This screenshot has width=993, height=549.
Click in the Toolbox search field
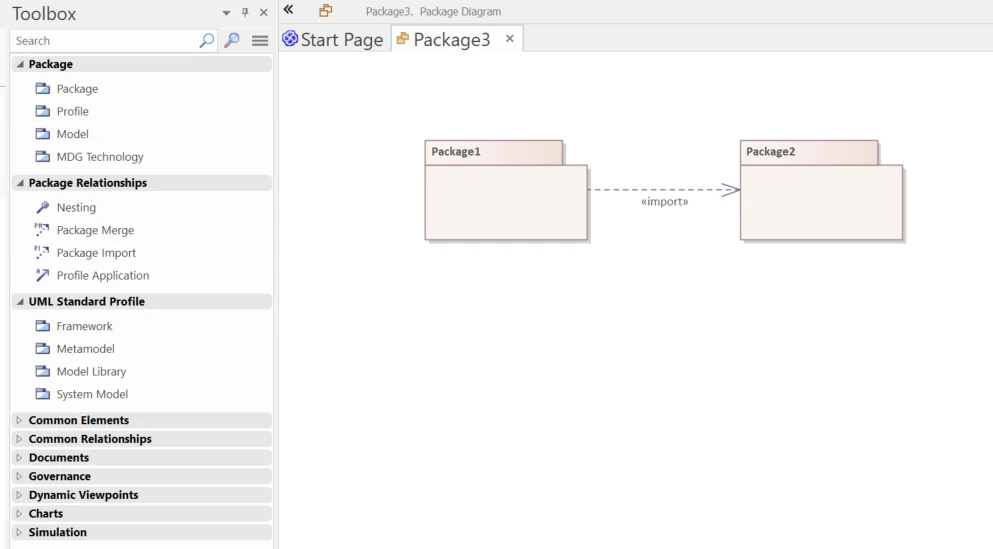tap(104, 41)
